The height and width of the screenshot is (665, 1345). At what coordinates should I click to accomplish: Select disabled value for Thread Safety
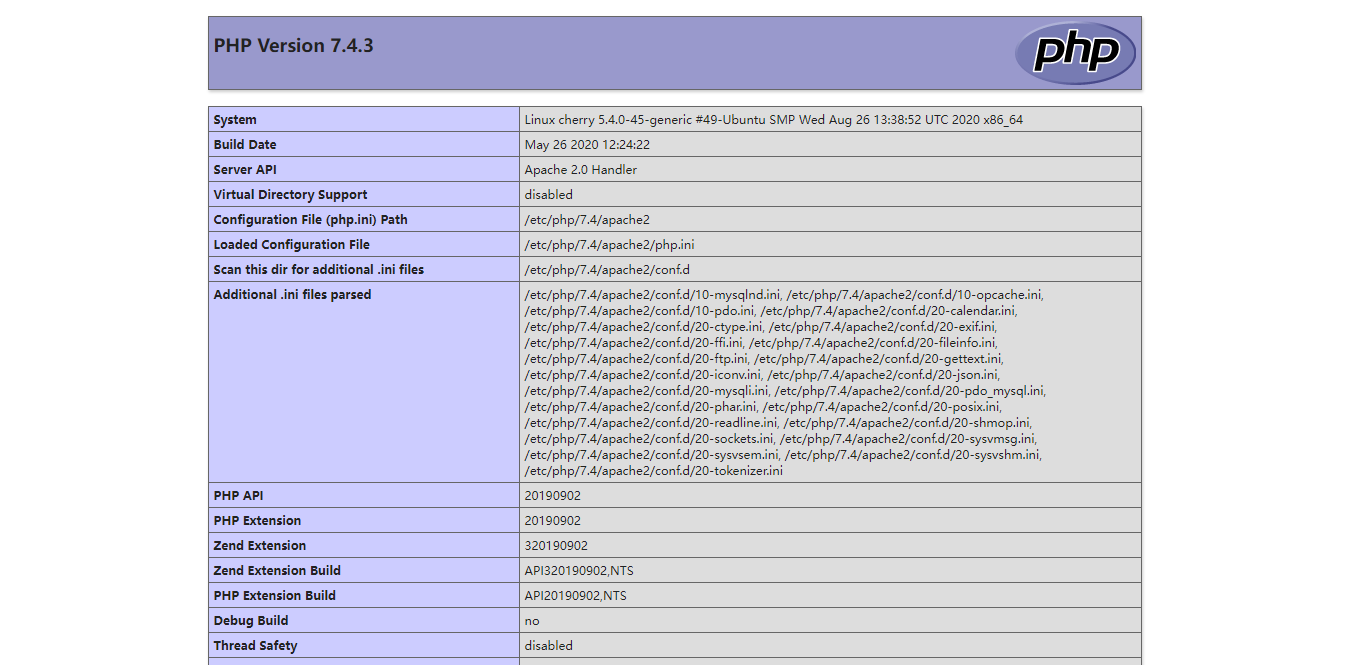[x=549, y=646]
